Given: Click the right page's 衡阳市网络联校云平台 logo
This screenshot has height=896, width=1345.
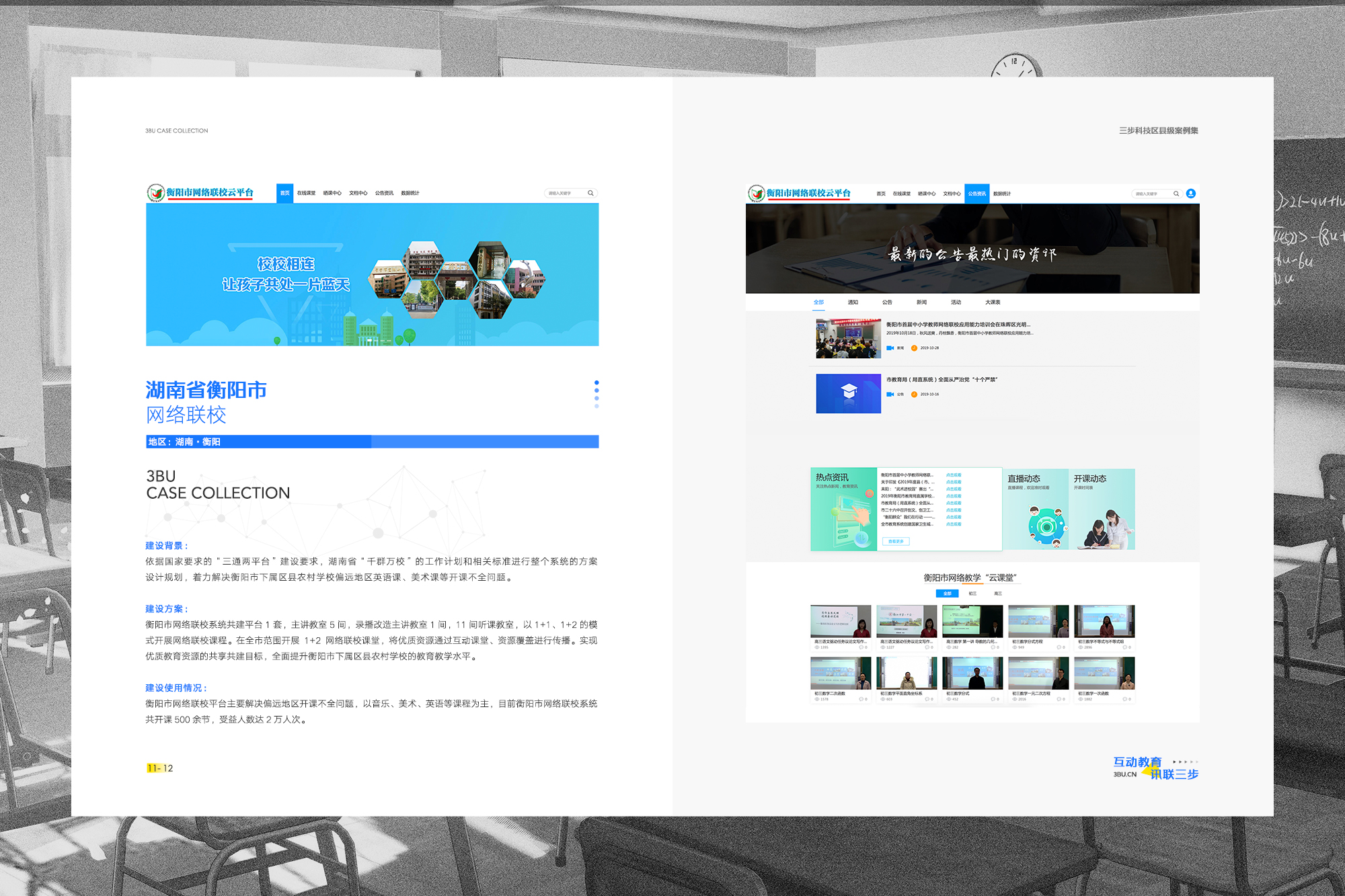Looking at the screenshot, I should coord(800,194).
